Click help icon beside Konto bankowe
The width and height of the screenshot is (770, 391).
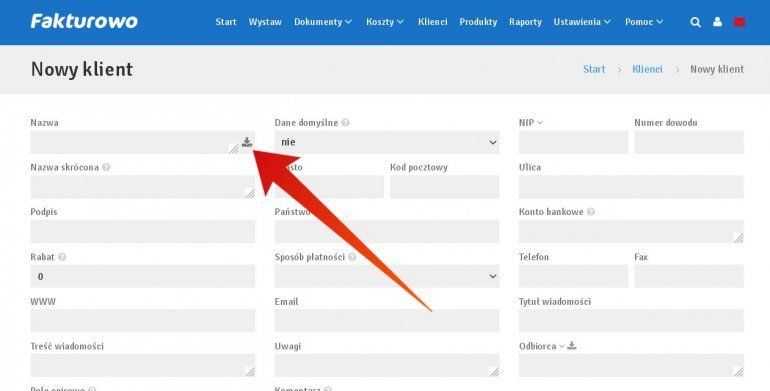[591, 212]
